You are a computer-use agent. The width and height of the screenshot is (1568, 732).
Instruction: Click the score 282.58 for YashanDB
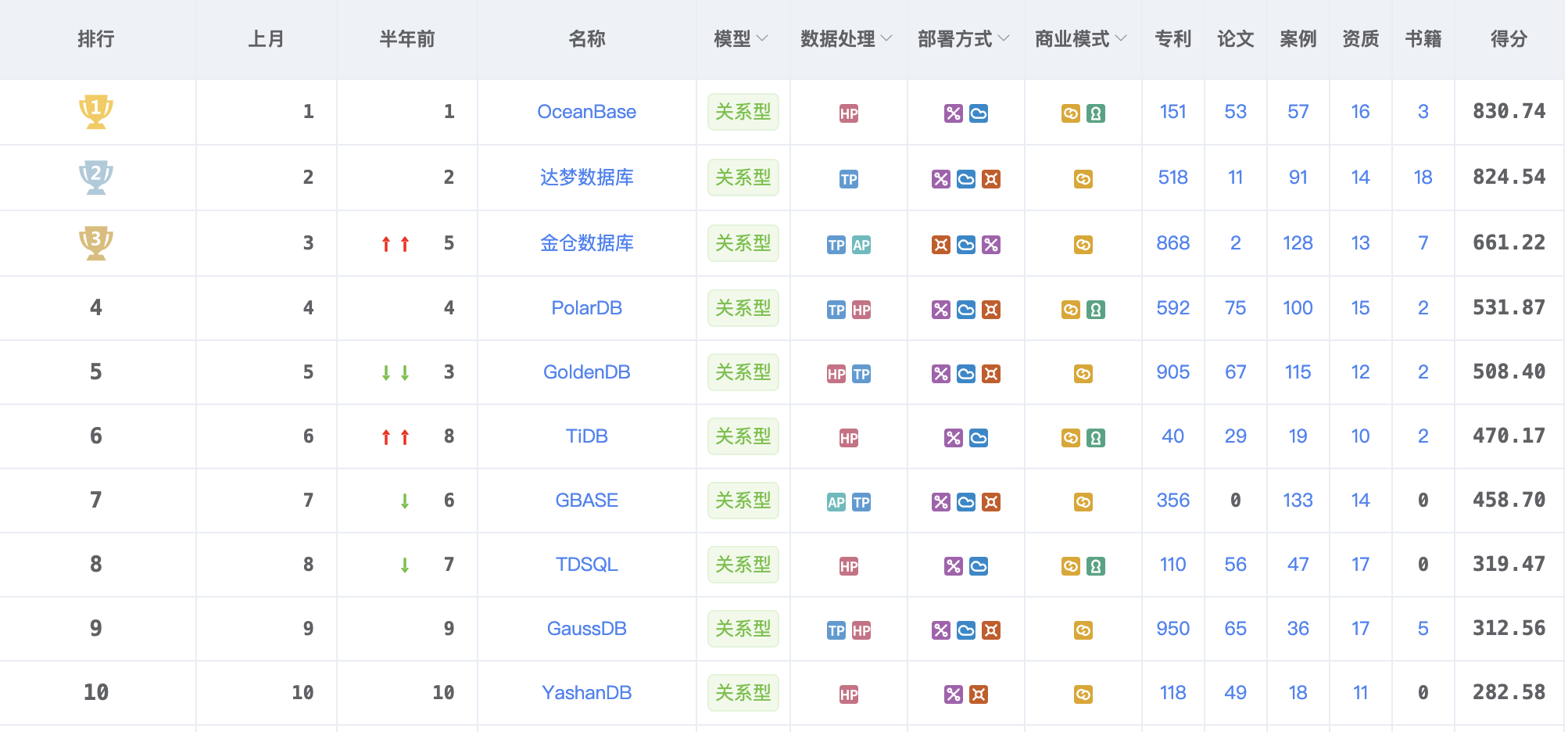[x=1509, y=693]
